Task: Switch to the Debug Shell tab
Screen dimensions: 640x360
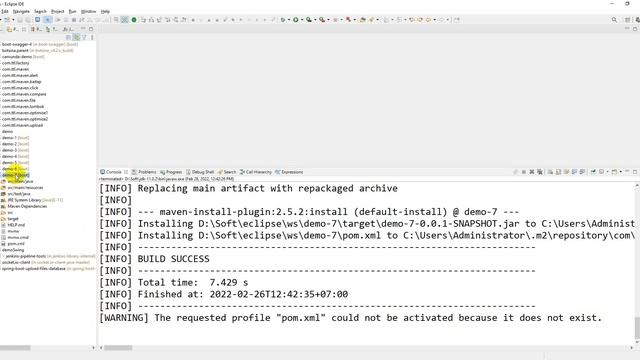Action: pyautogui.click(x=200, y=172)
